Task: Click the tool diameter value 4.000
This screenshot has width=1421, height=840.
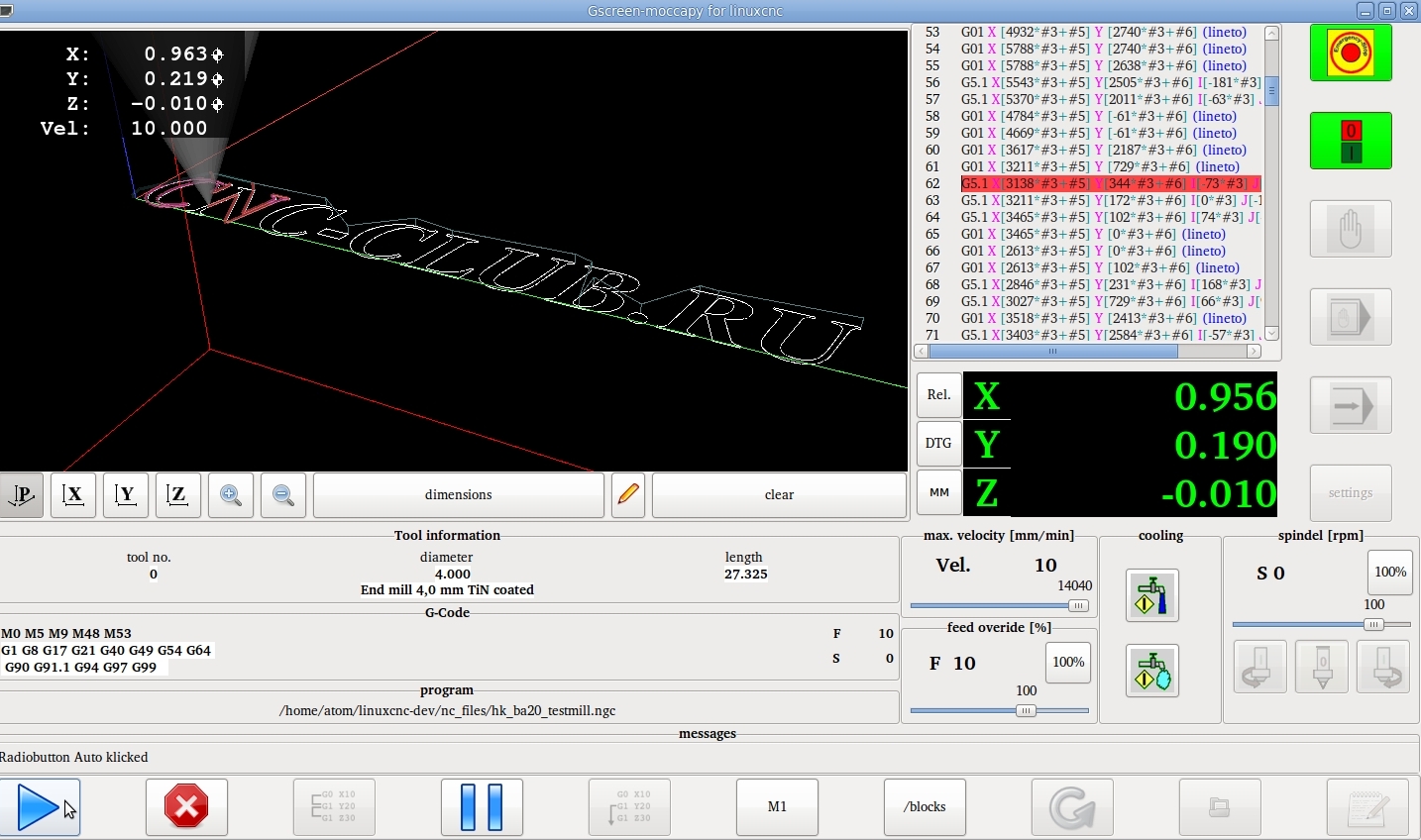Action: [x=453, y=575]
